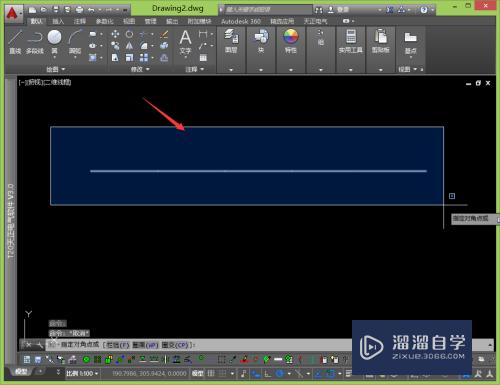Open the Layers (图层) panel button

[x=231, y=41]
